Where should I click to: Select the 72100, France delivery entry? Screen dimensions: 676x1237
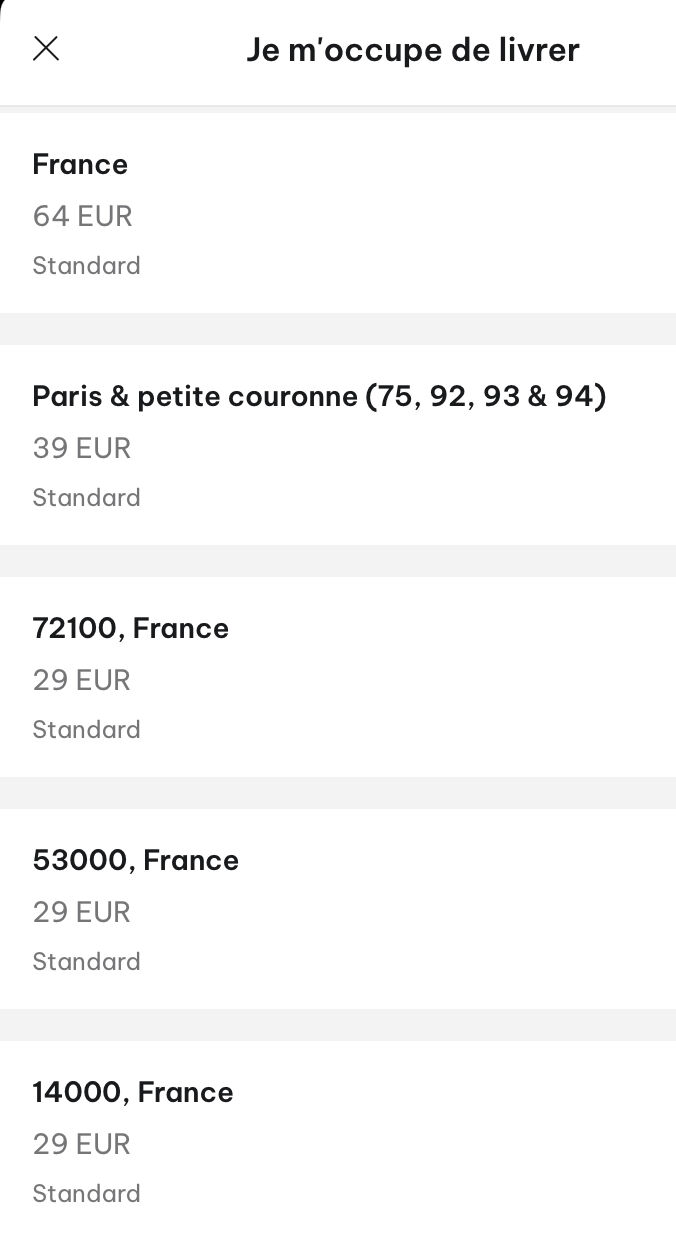(x=338, y=677)
